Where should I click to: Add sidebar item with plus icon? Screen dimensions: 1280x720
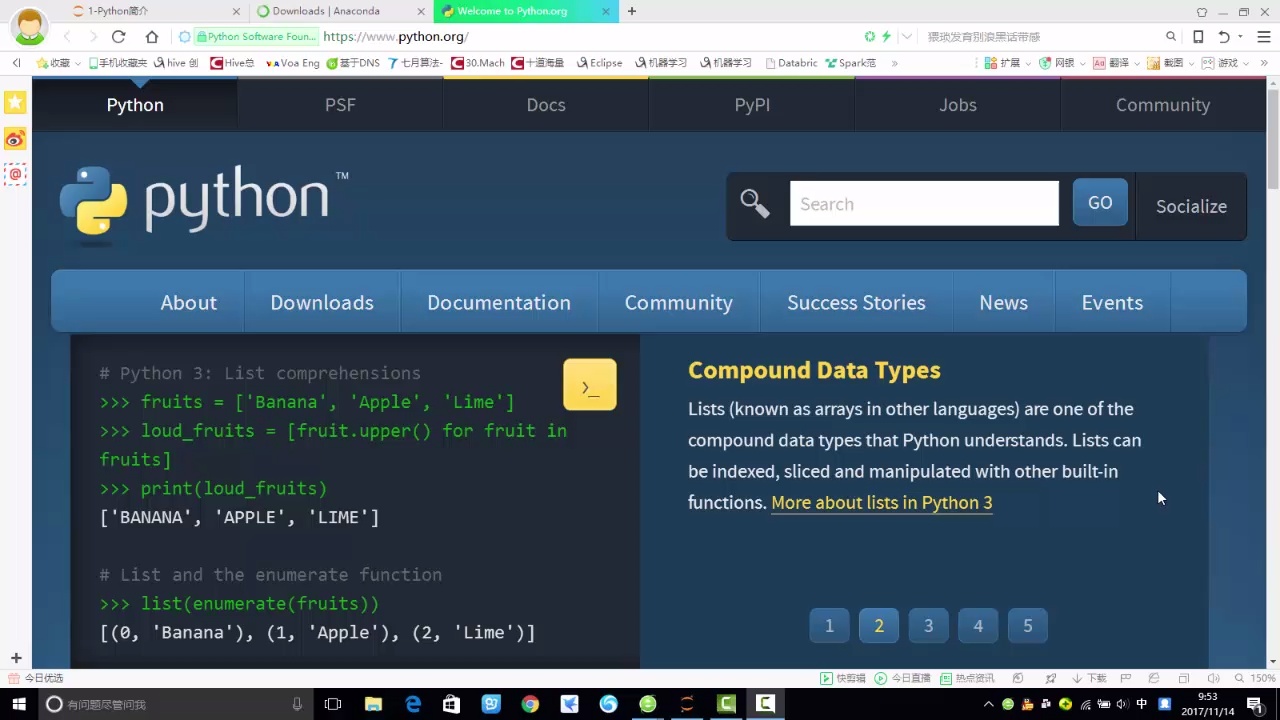pos(16,658)
